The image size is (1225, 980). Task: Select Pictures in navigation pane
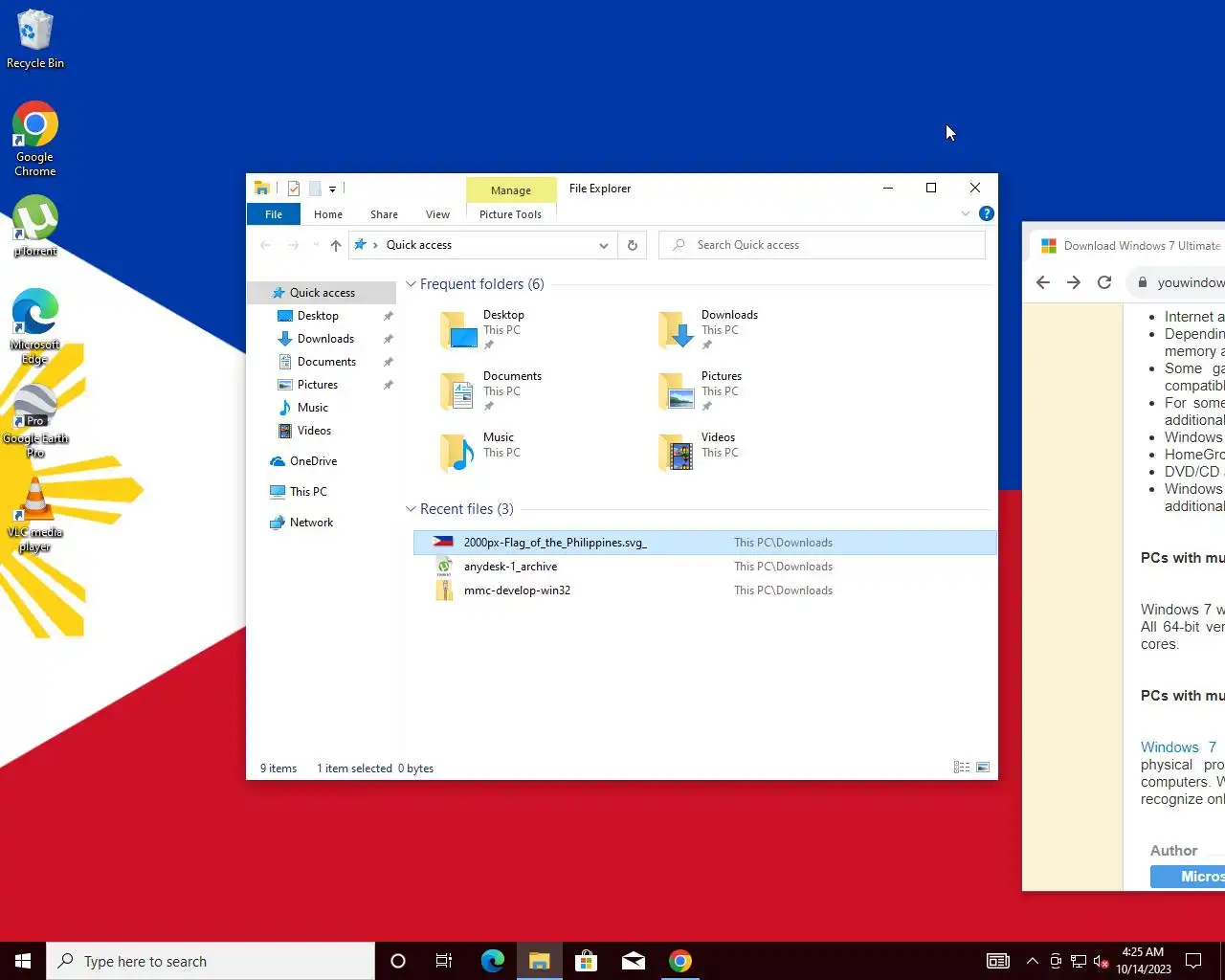(x=318, y=385)
